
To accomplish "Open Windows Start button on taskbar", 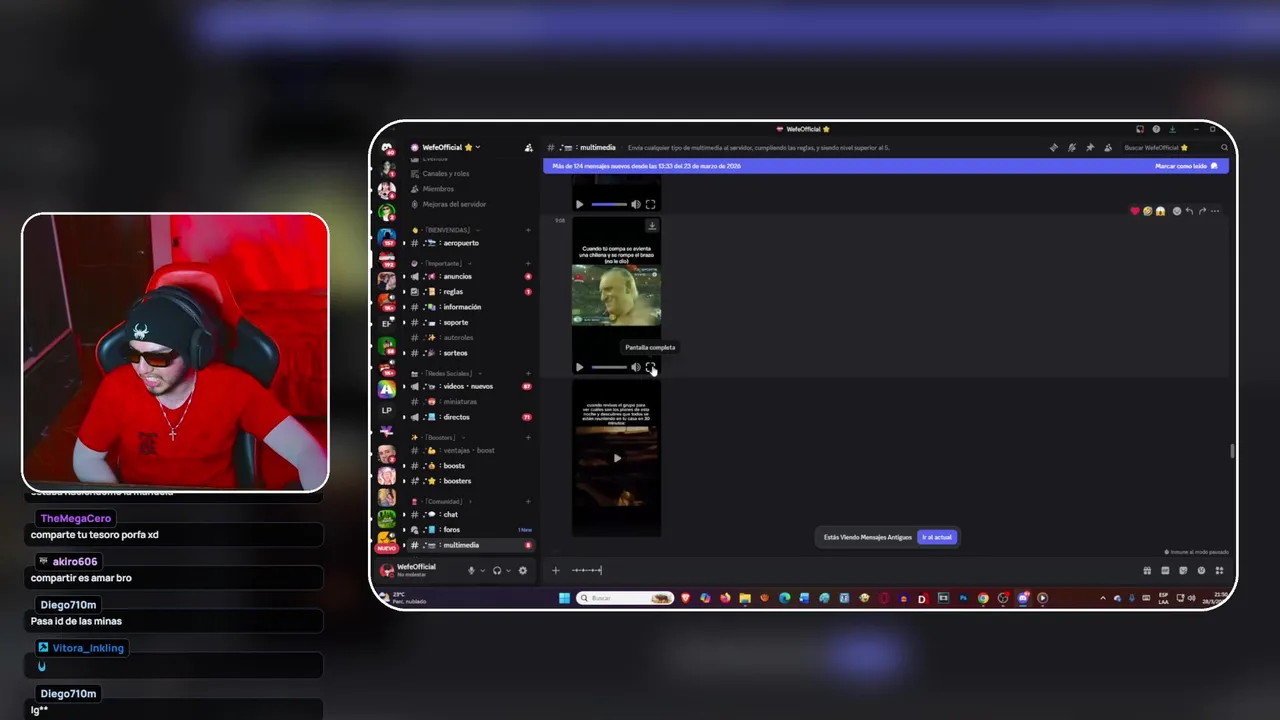I will coord(564,598).
